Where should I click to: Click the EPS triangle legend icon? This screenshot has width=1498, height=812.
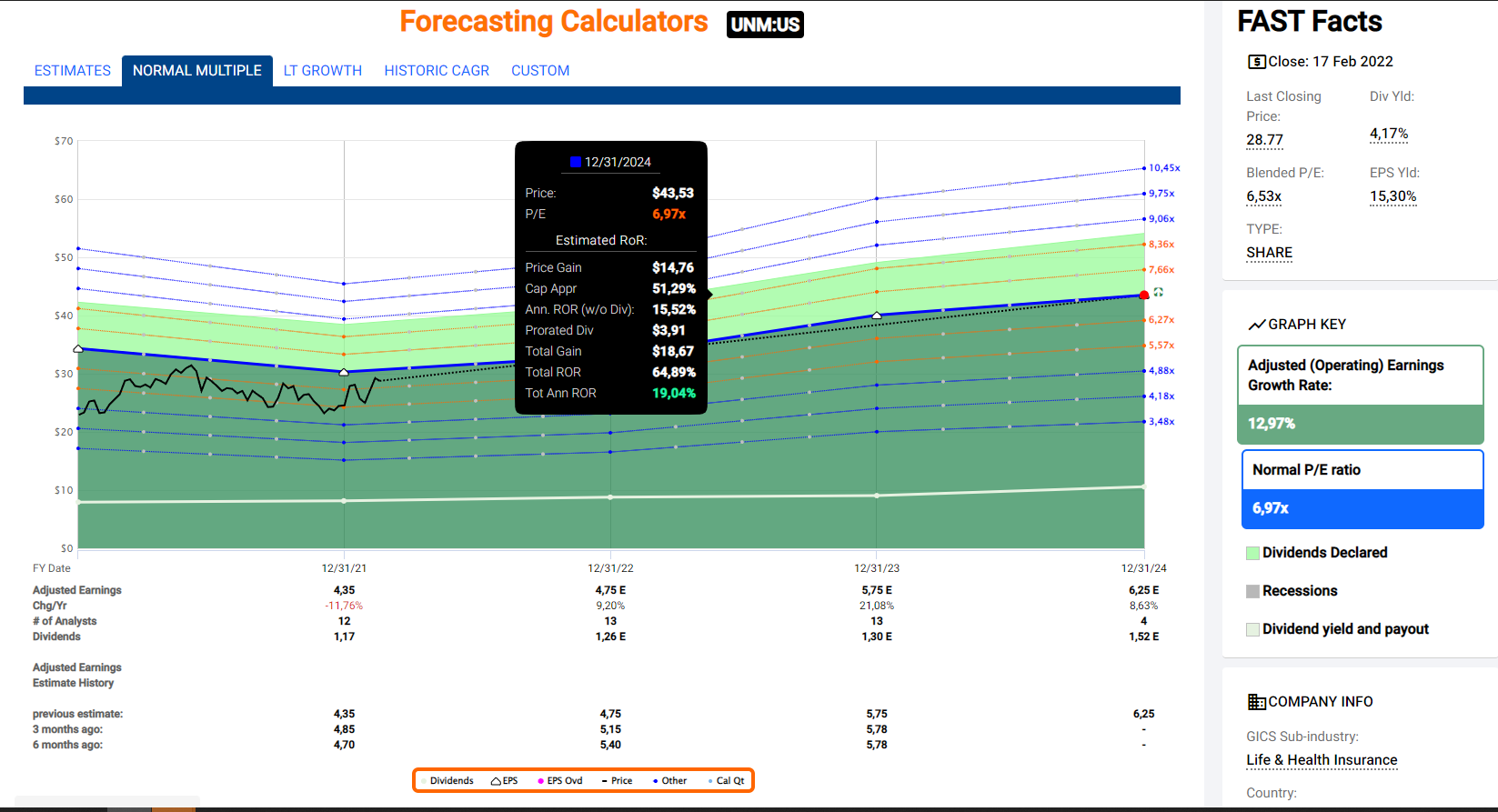[496, 781]
